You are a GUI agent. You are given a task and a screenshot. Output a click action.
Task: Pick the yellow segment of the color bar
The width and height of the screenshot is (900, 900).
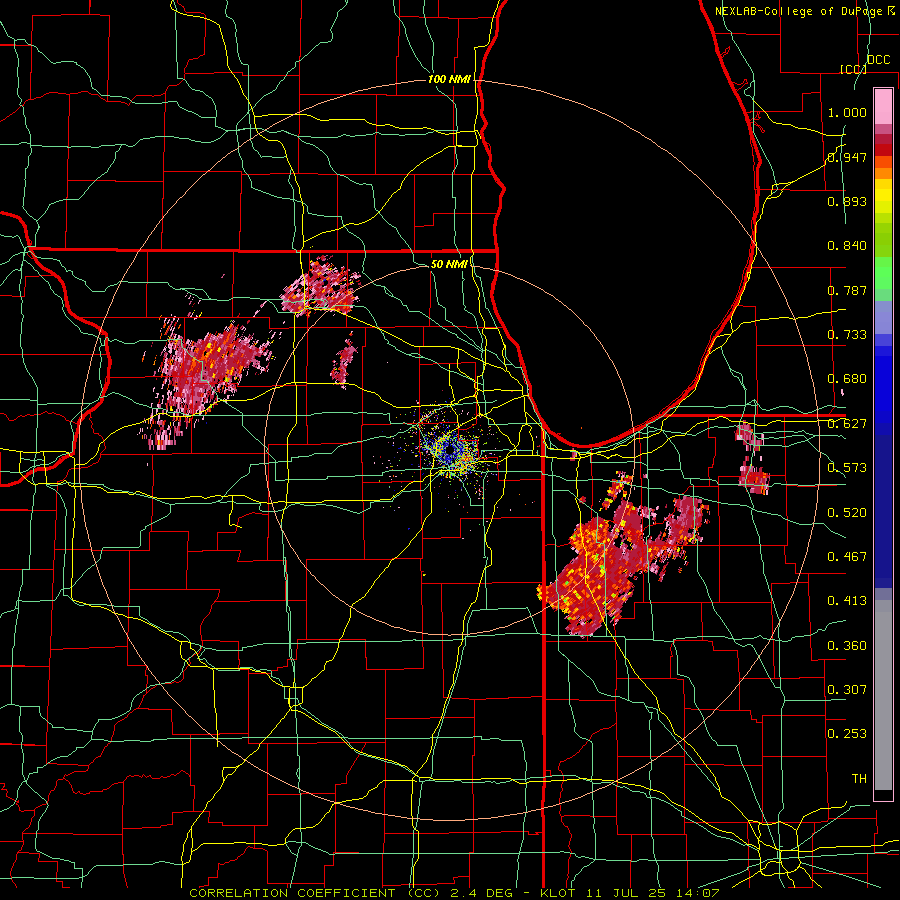pos(883,197)
